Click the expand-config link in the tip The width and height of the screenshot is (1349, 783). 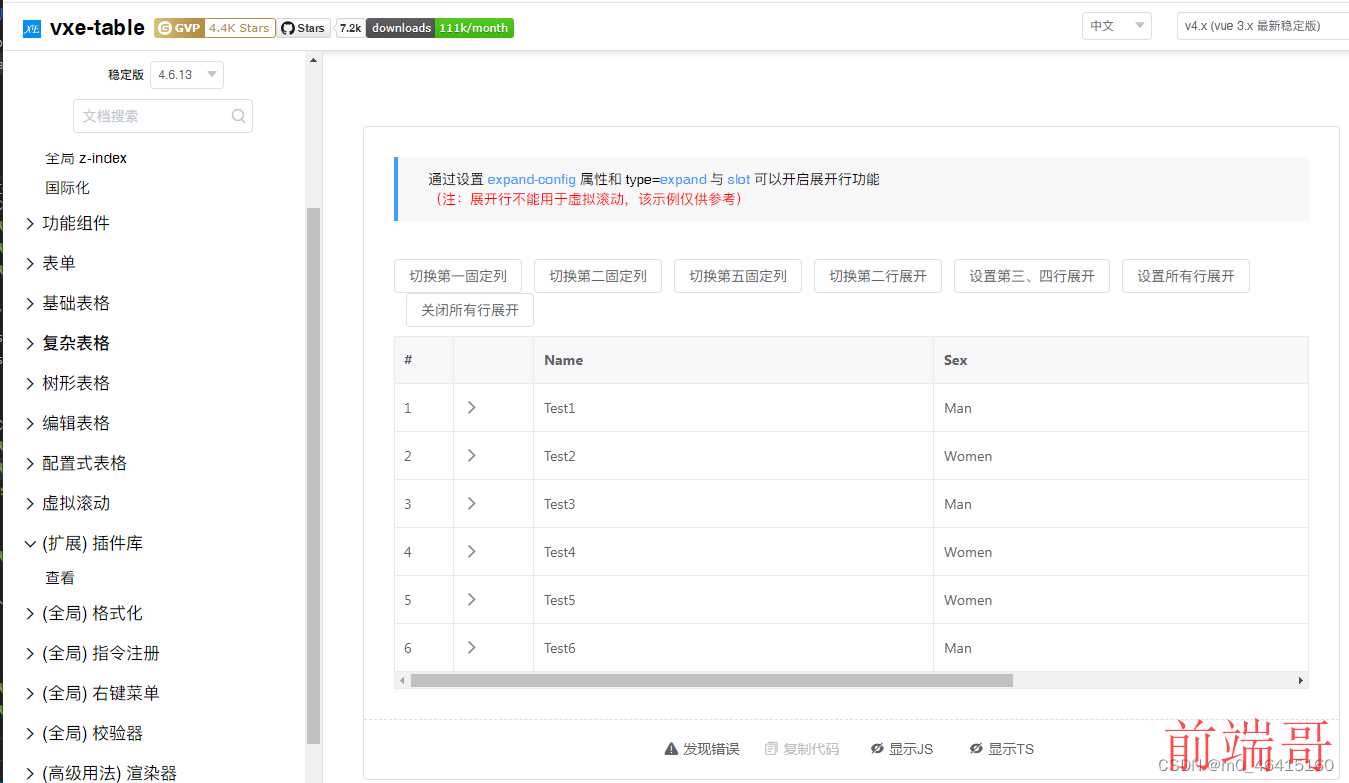pyautogui.click(x=531, y=179)
